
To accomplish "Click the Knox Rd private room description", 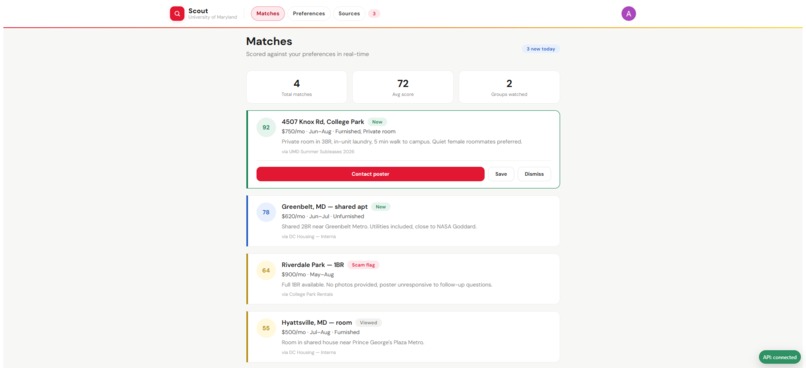I will 401,141.
